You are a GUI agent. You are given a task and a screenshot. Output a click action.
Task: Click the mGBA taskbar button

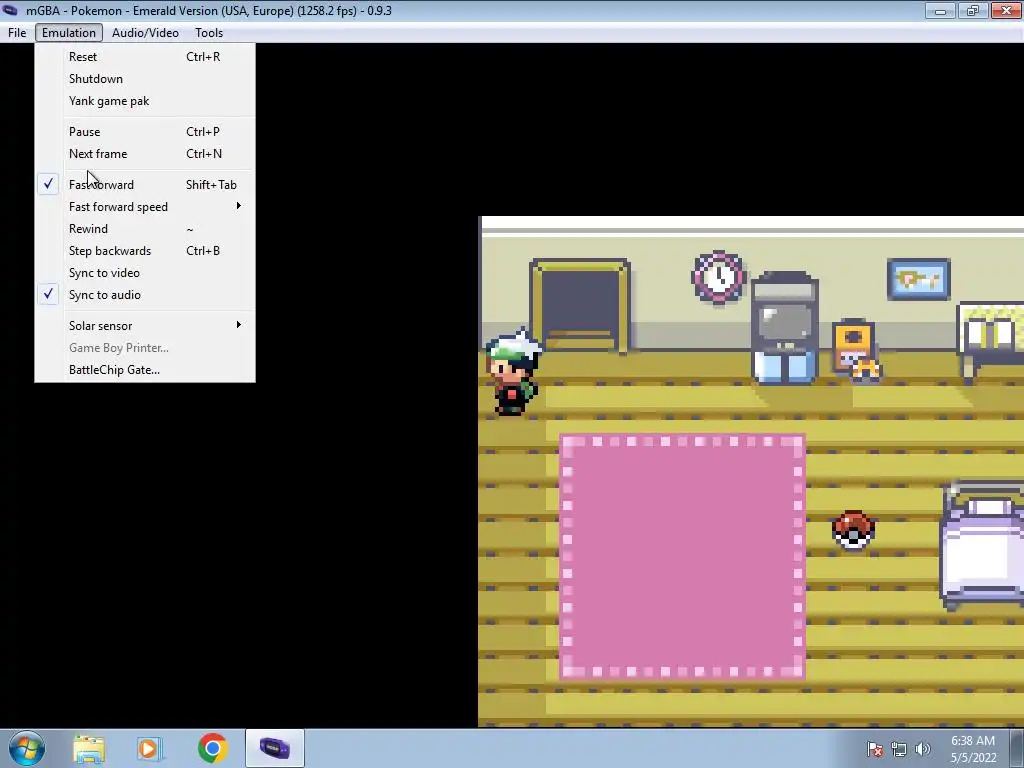coord(275,748)
